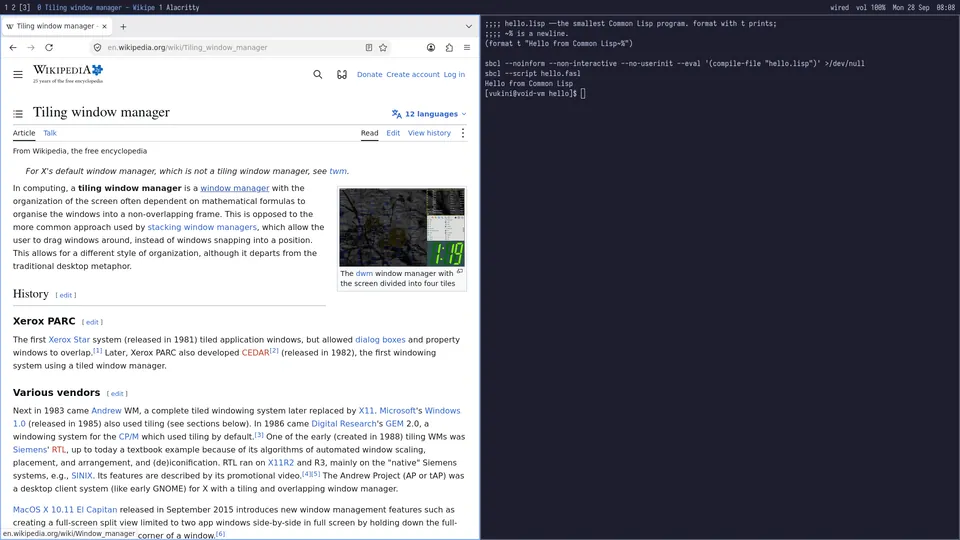Open the 12 languages dropdown
Image resolution: width=960 pixels, height=540 pixels.
pyautogui.click(x=429, y=114)
